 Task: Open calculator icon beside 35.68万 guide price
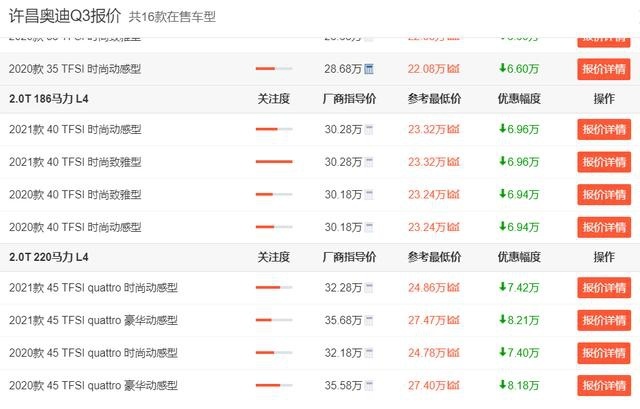tap(369, 320)
